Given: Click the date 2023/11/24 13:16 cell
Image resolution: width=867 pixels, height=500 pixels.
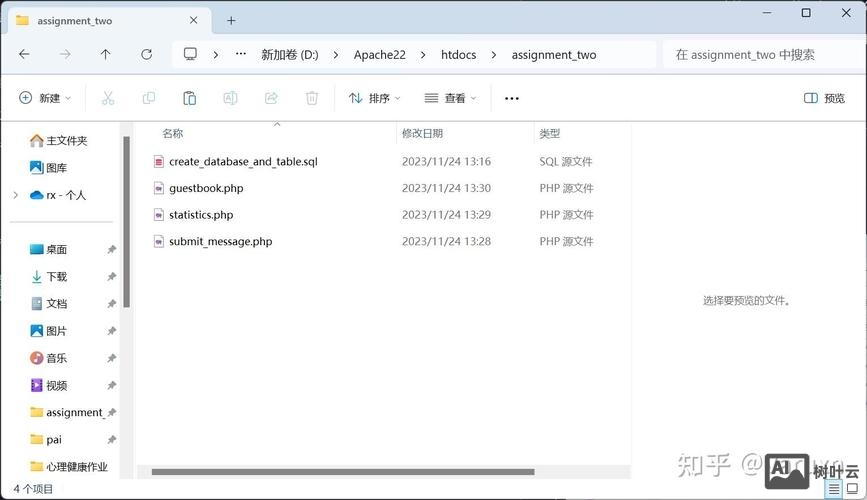Looking at the screenshot, I should [446, 162].
